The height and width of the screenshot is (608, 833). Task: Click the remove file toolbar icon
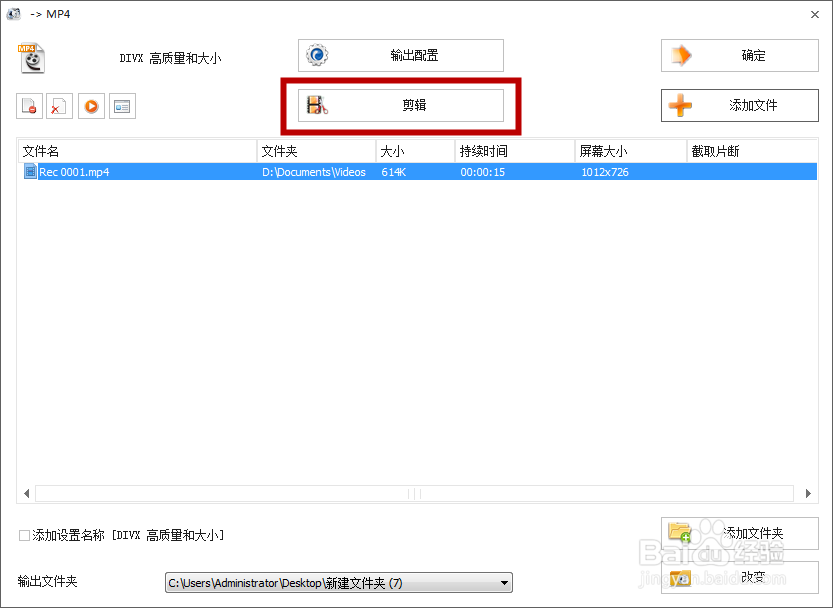pos(29,106)
